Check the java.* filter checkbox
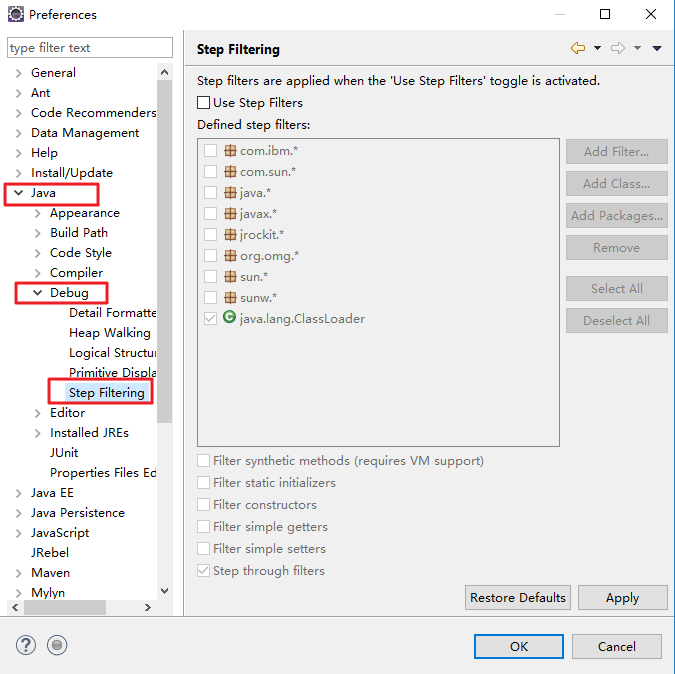675x674 pixels. pyautogui.click(x=210, y=192)
